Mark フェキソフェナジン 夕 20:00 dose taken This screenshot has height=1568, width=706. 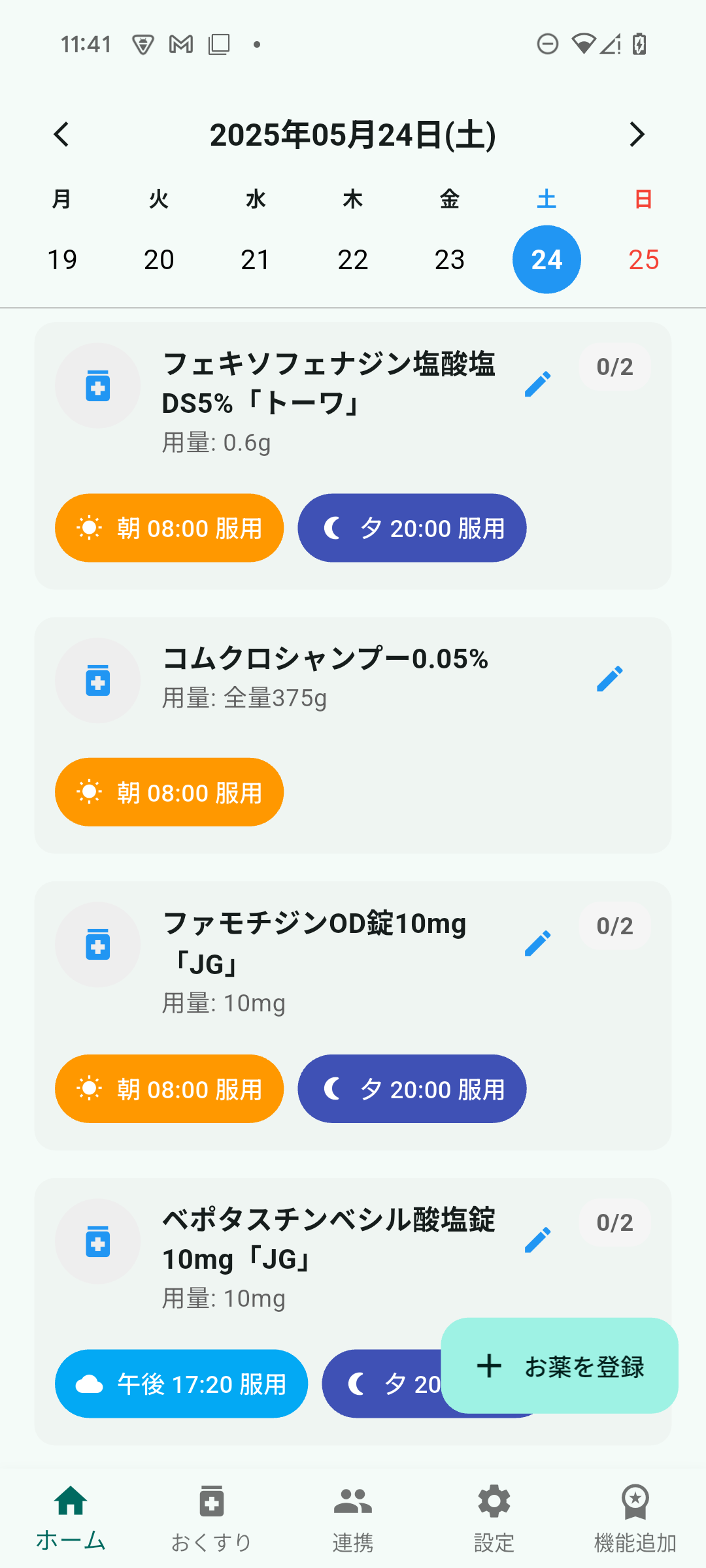point(412,528)
